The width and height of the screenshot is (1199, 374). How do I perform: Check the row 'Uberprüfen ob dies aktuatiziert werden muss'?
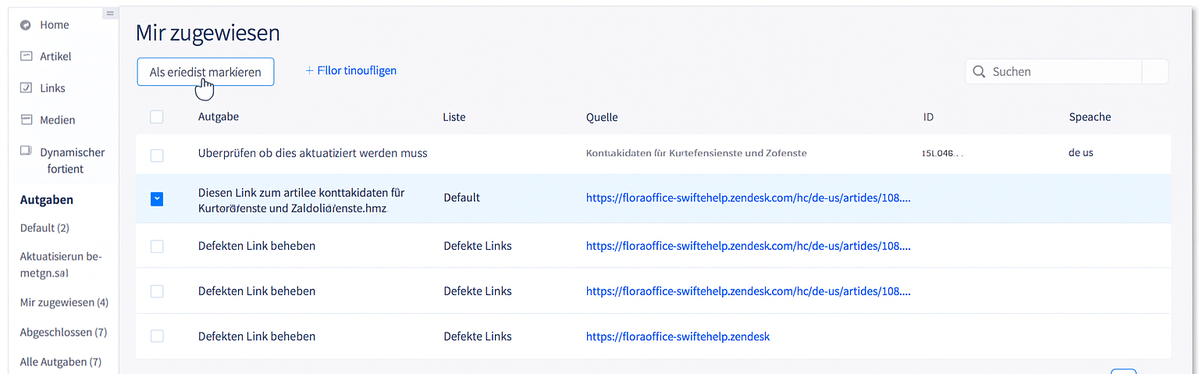point(157,155)
